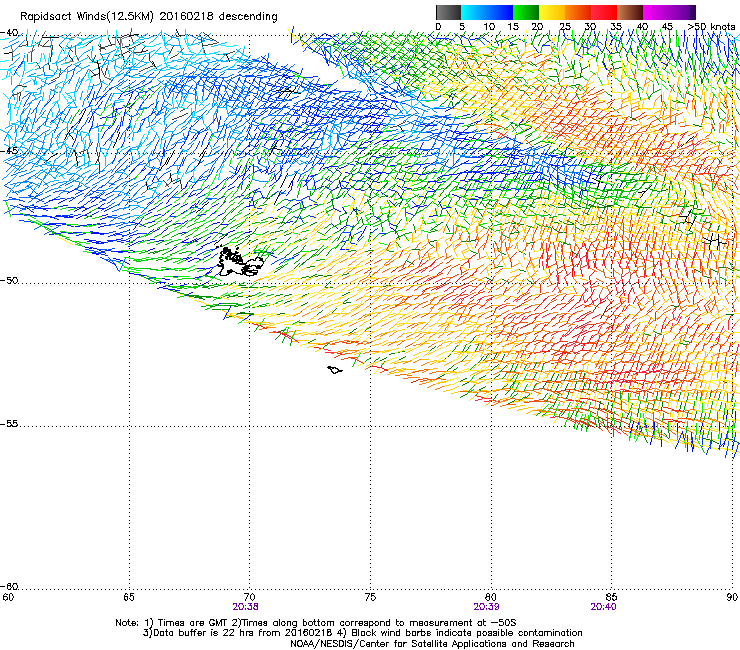Click the -60 latitude label
Screen dimensions: 740x650
click(x=9, y=587)
